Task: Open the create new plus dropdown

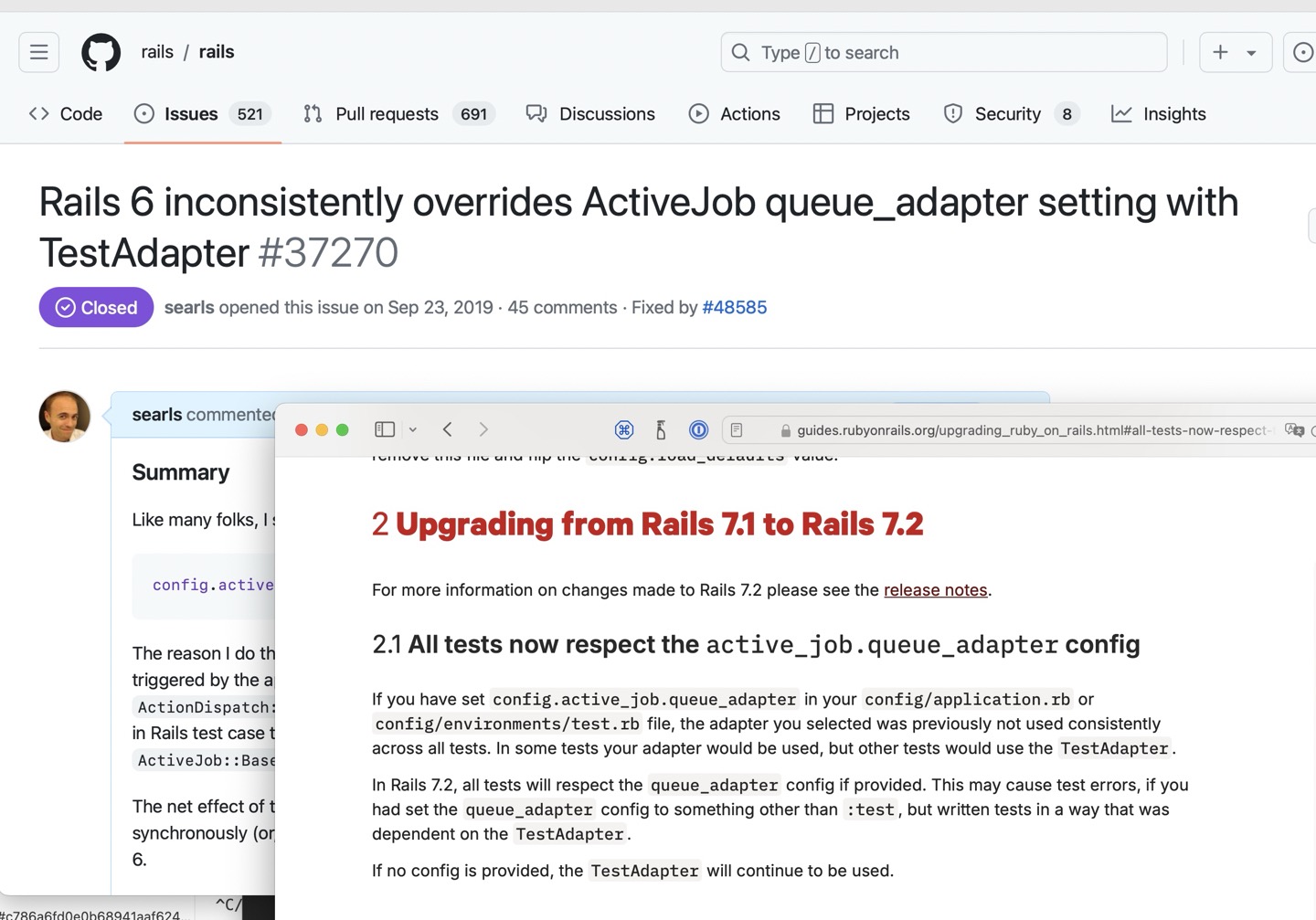Action: click(1220, 52)
